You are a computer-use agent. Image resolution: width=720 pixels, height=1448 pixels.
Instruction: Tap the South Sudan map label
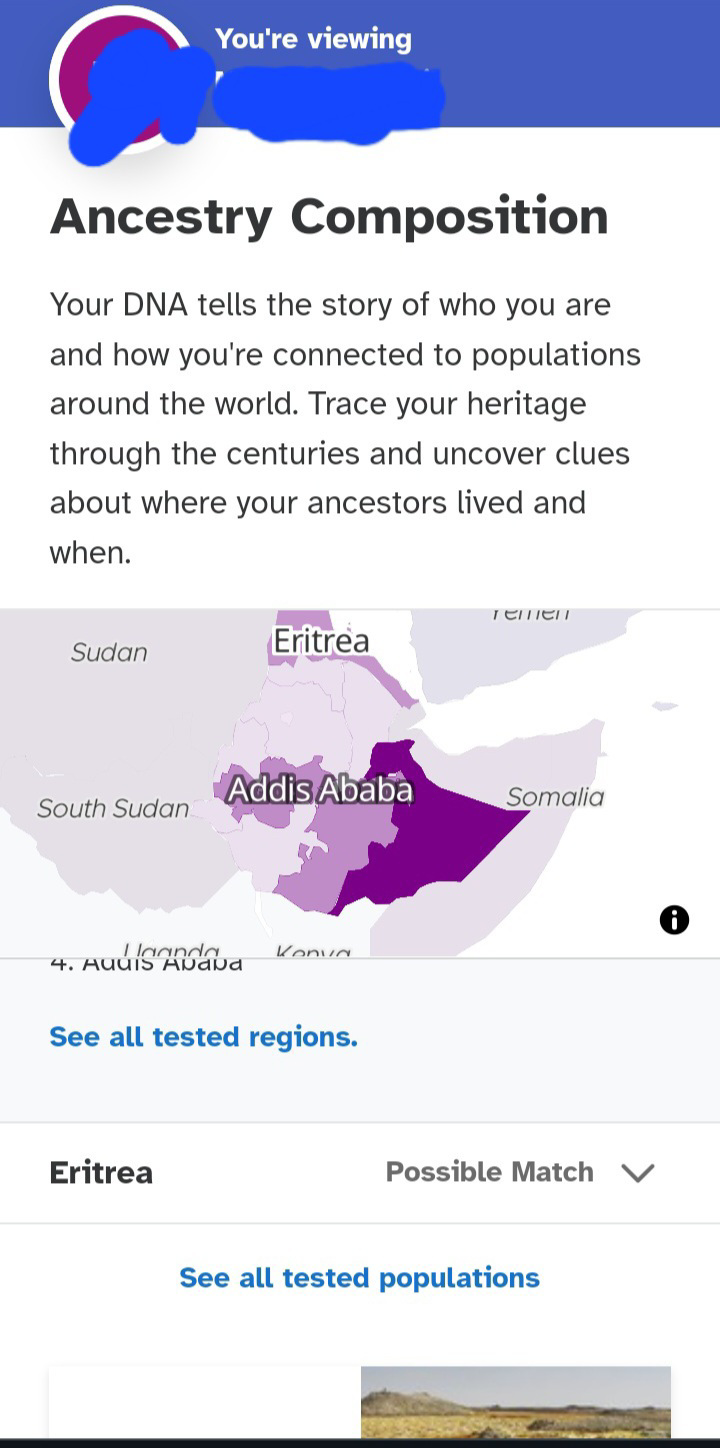[x=113, y=808]
